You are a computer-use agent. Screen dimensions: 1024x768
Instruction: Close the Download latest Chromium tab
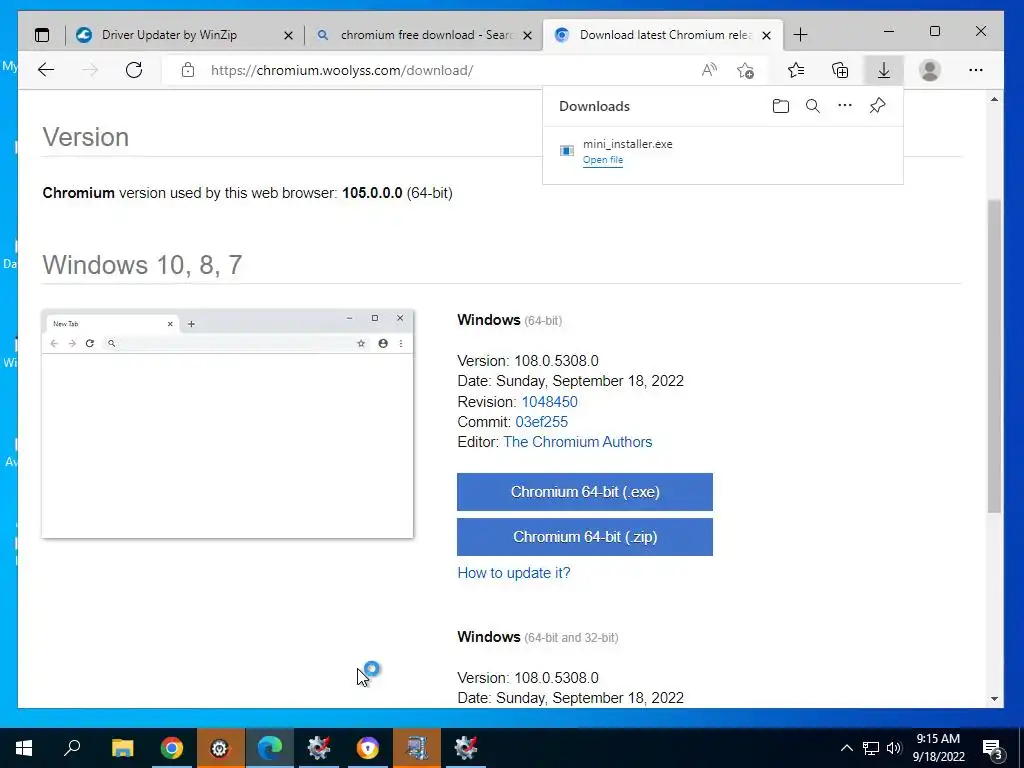[x=767, y=35]
